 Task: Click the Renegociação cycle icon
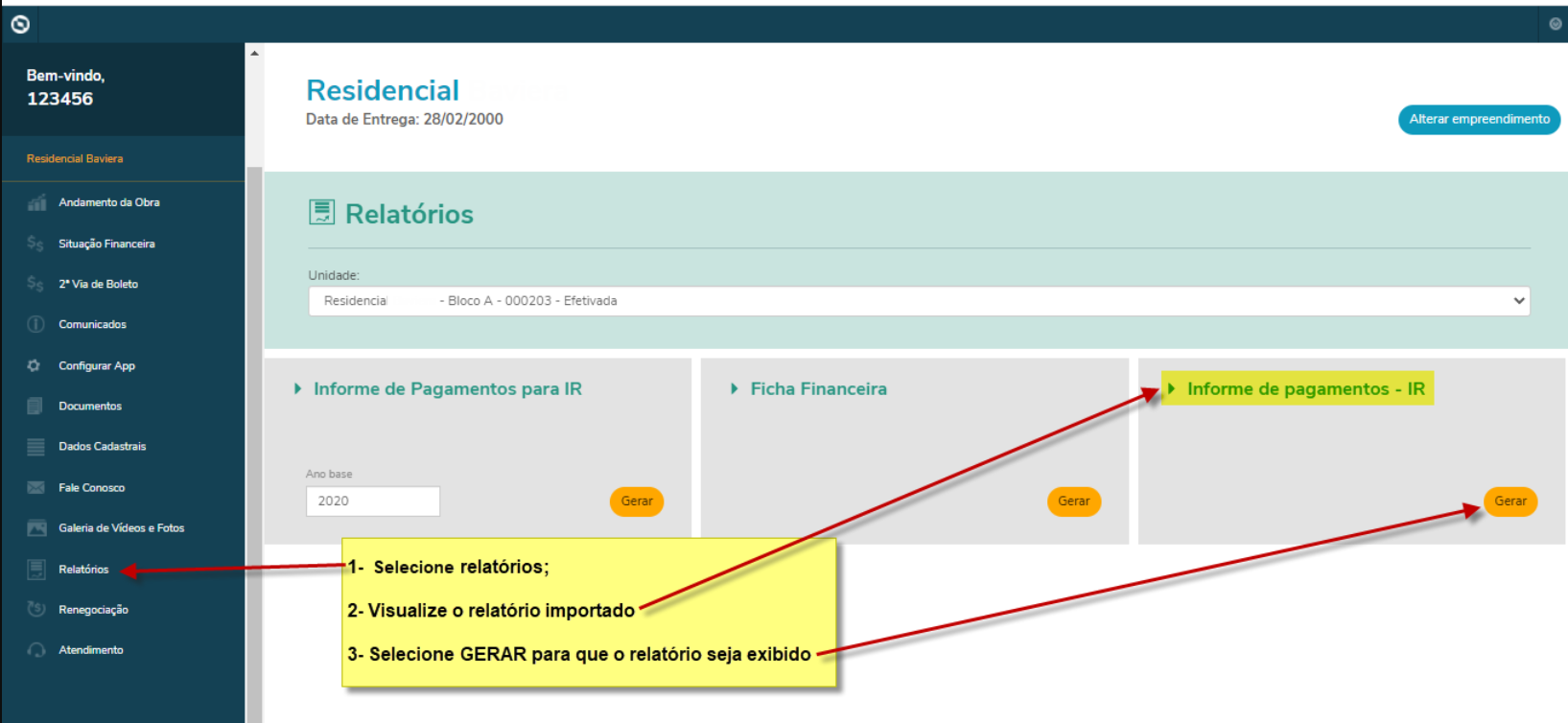tap(36, 609)
